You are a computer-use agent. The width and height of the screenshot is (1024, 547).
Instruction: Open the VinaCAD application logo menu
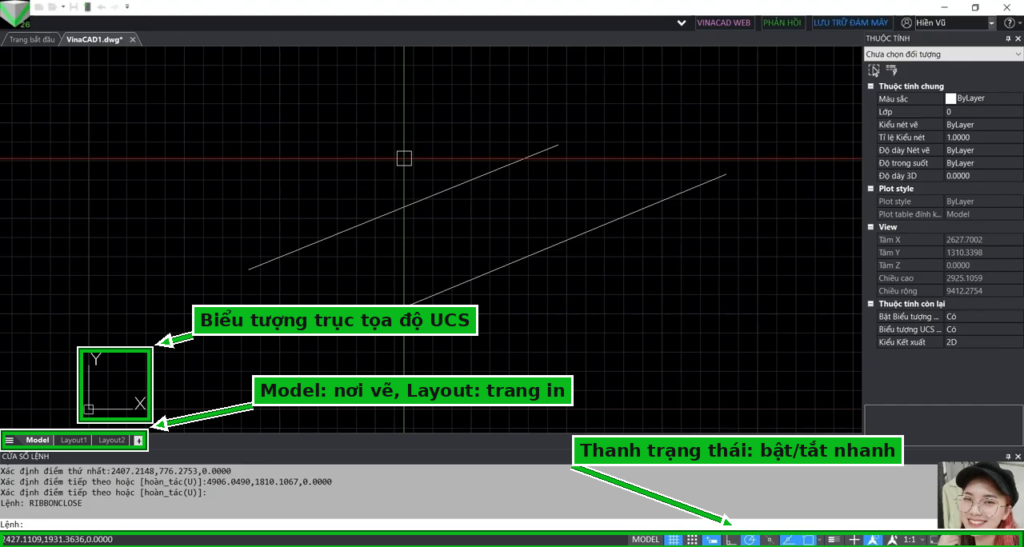pyautogui.click(x=14, y=13)
